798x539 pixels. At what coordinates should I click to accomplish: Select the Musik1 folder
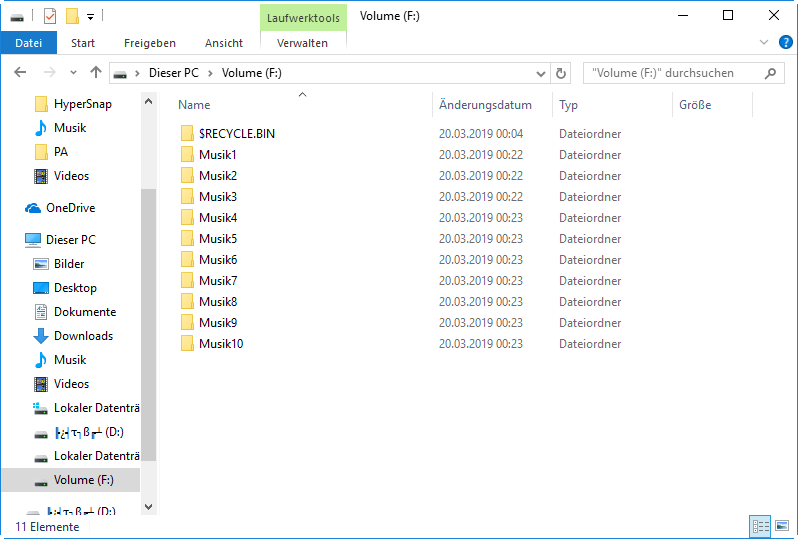tap(209, 155)
